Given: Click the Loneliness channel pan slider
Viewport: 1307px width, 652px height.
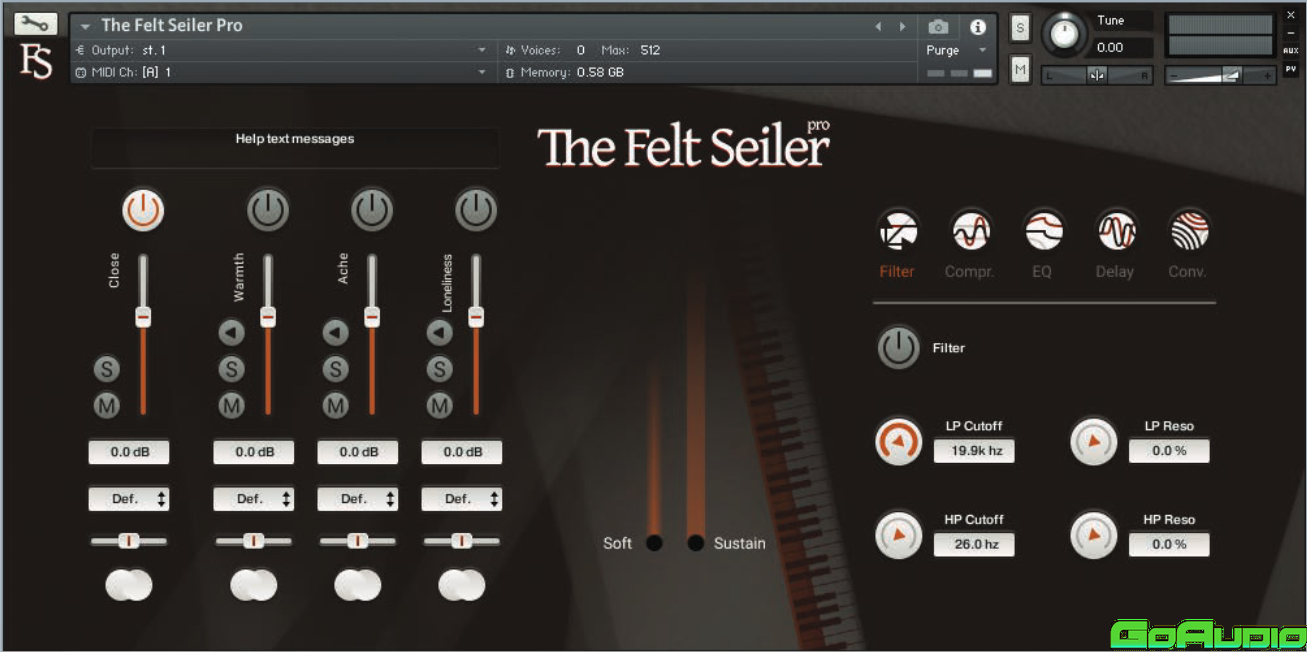Looking at the screenshot, I should click(x=462, y=541).
